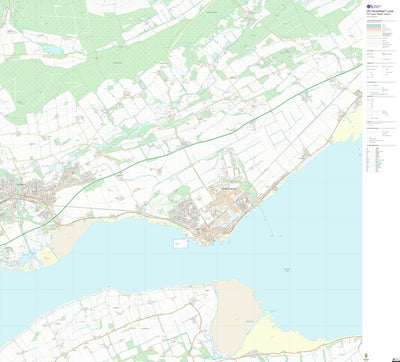Click the blue colour band in the legend
400x362 pixels.
374,25
